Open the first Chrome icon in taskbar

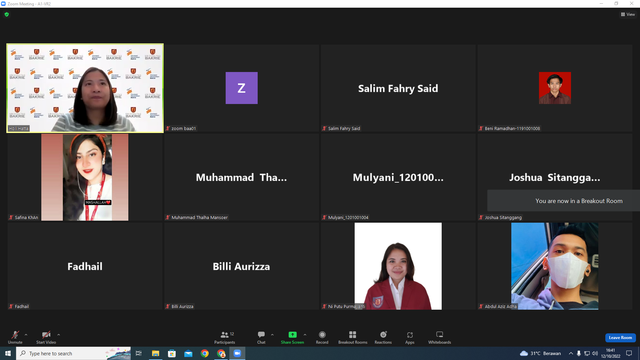(x=205, y=353)
